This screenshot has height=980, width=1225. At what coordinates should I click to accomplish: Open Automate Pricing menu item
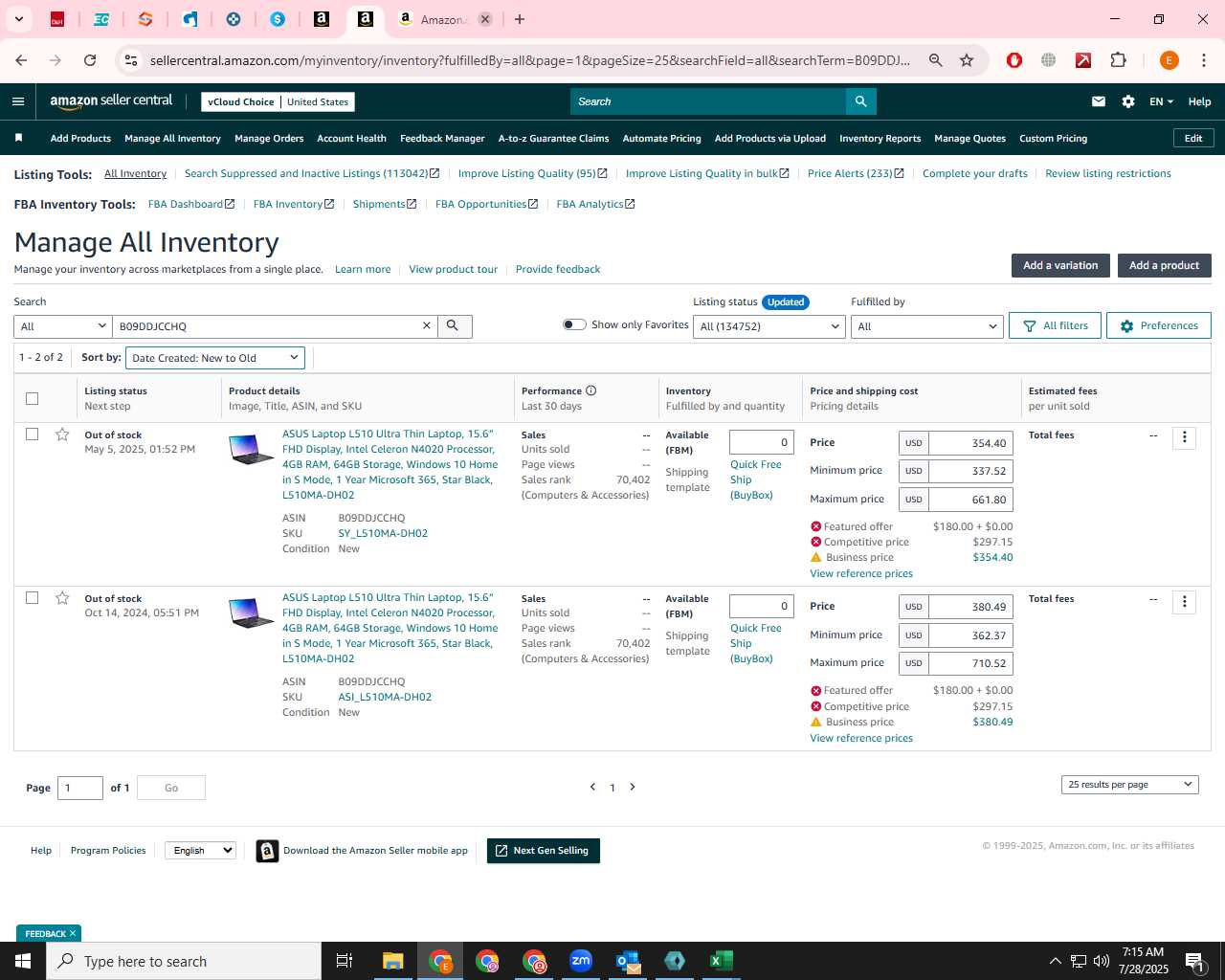coord(661,139)
